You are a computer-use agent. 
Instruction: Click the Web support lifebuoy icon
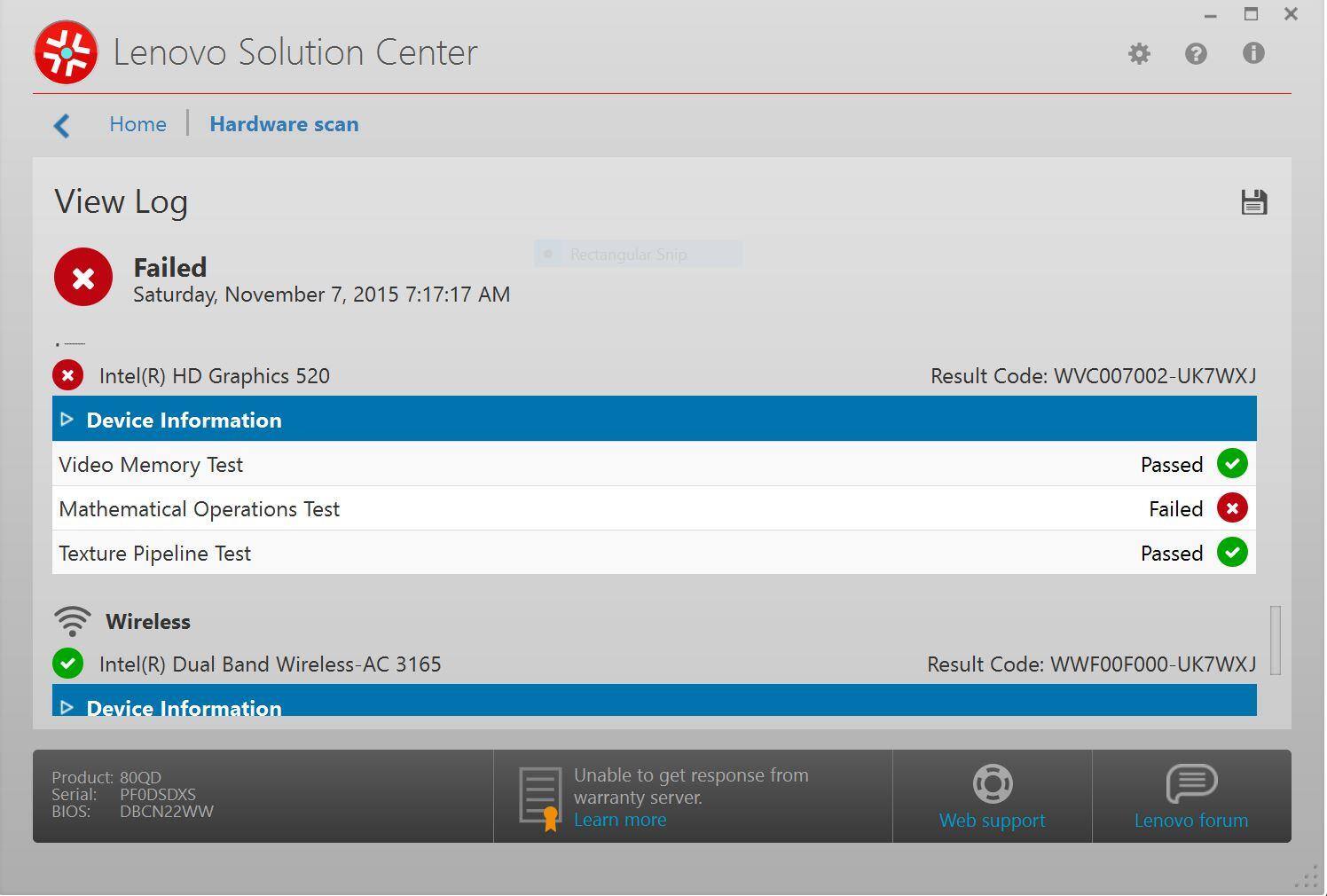[992, 783]
